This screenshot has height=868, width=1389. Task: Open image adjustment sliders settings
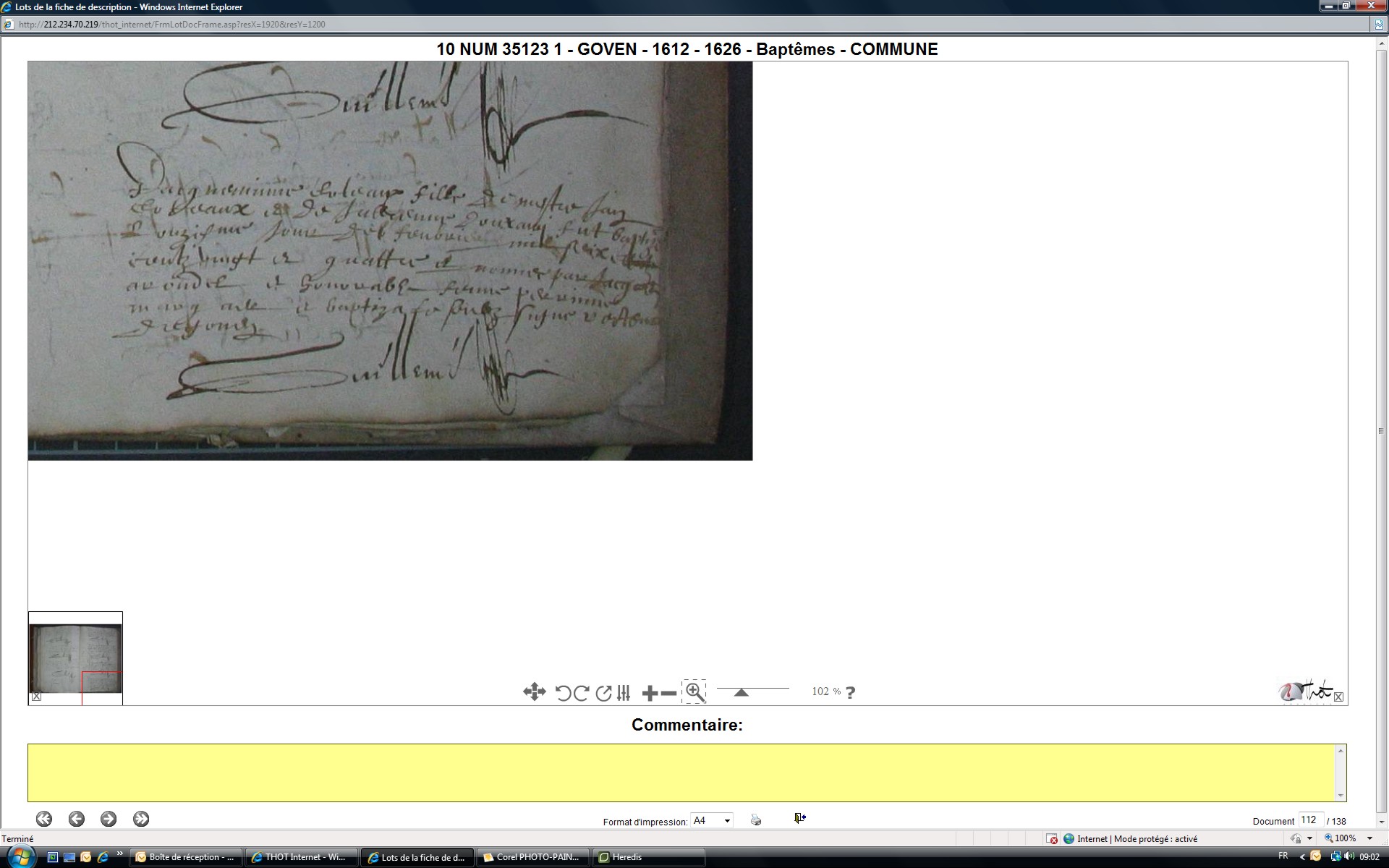coord(624,693)
